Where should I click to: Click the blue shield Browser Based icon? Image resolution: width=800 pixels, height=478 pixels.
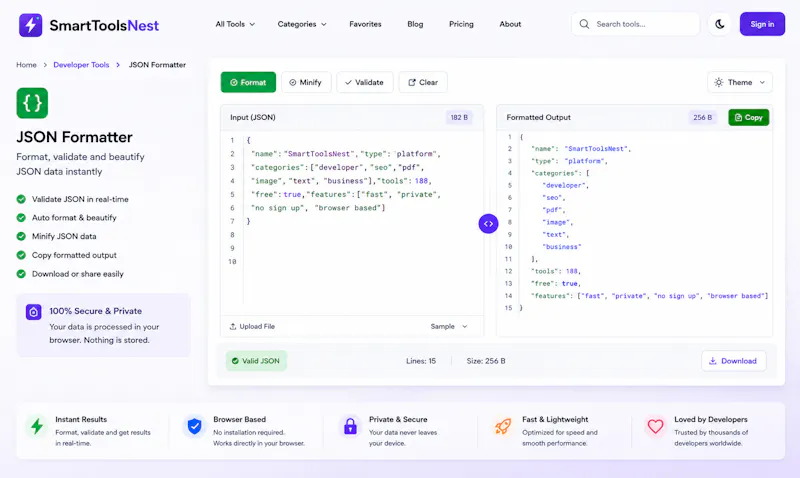[194, 426]
